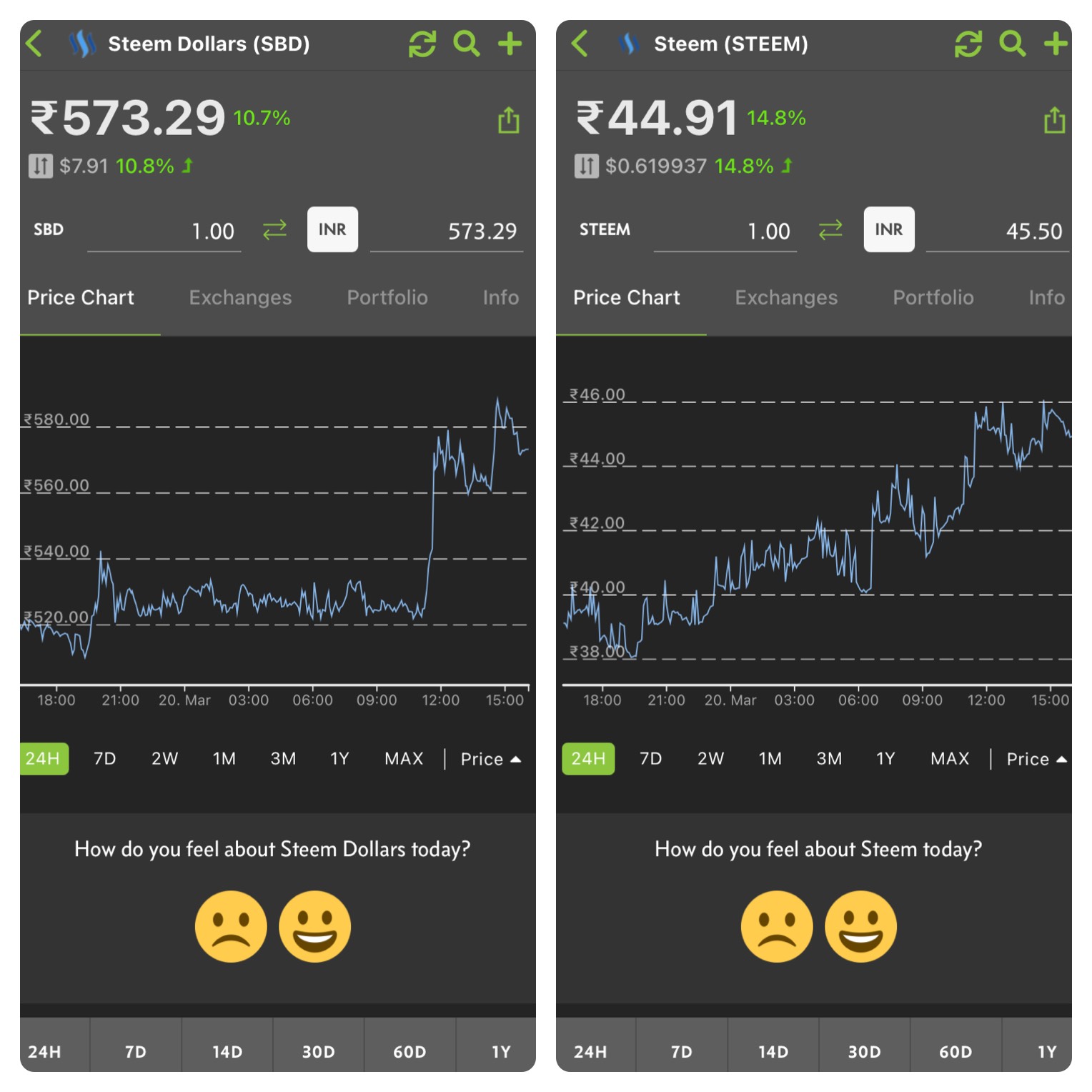Select the sad face for Steem Dollars

(231, 926)
